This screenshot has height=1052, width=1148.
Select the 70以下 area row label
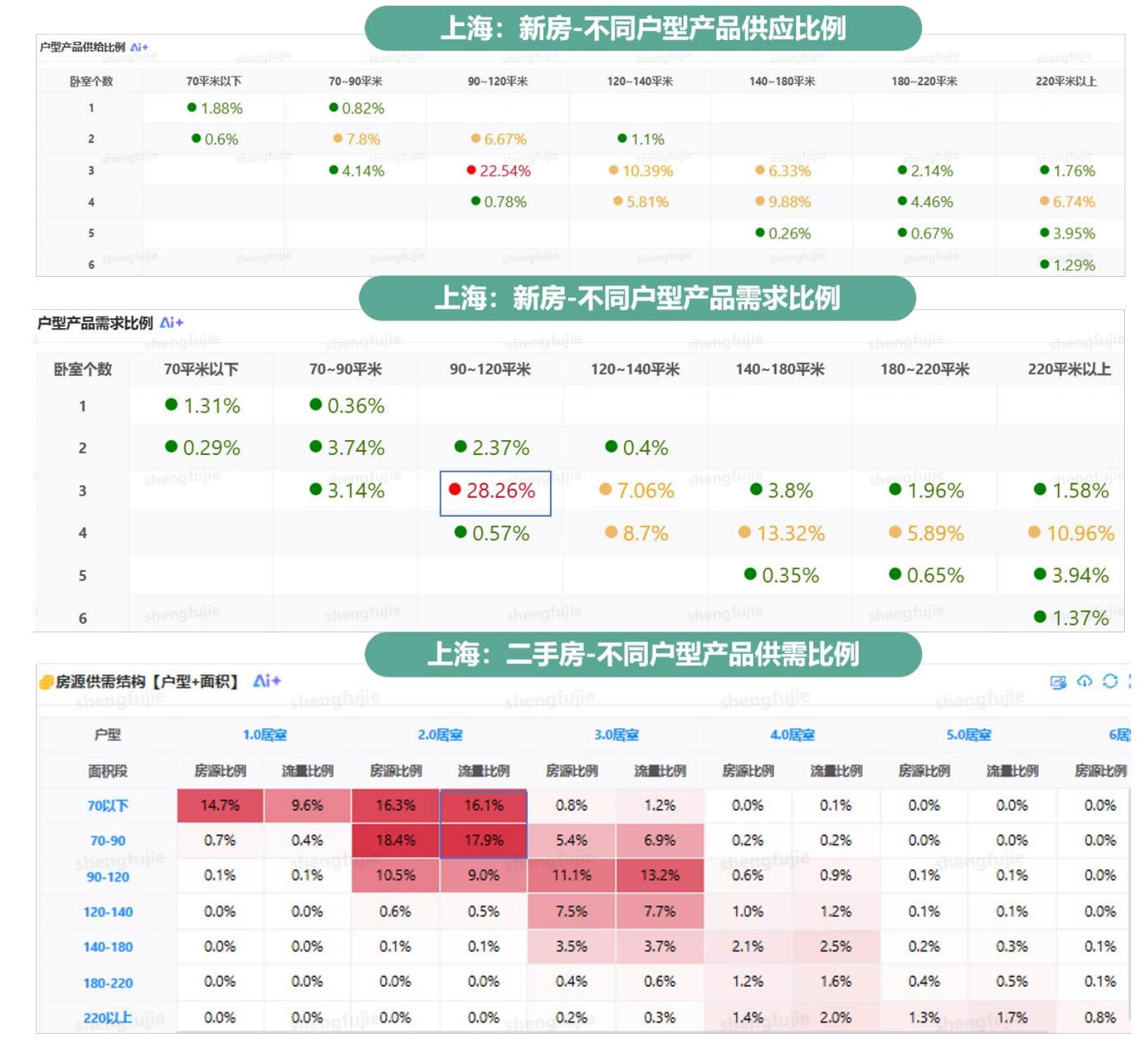108,806
